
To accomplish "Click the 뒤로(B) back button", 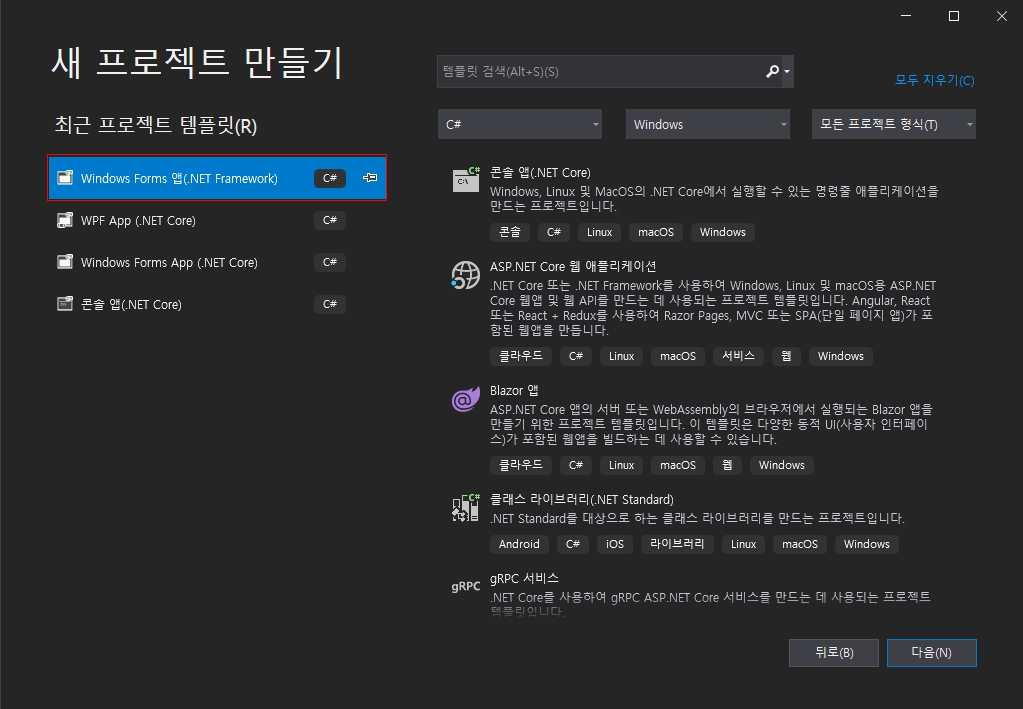I will point(834,653).
